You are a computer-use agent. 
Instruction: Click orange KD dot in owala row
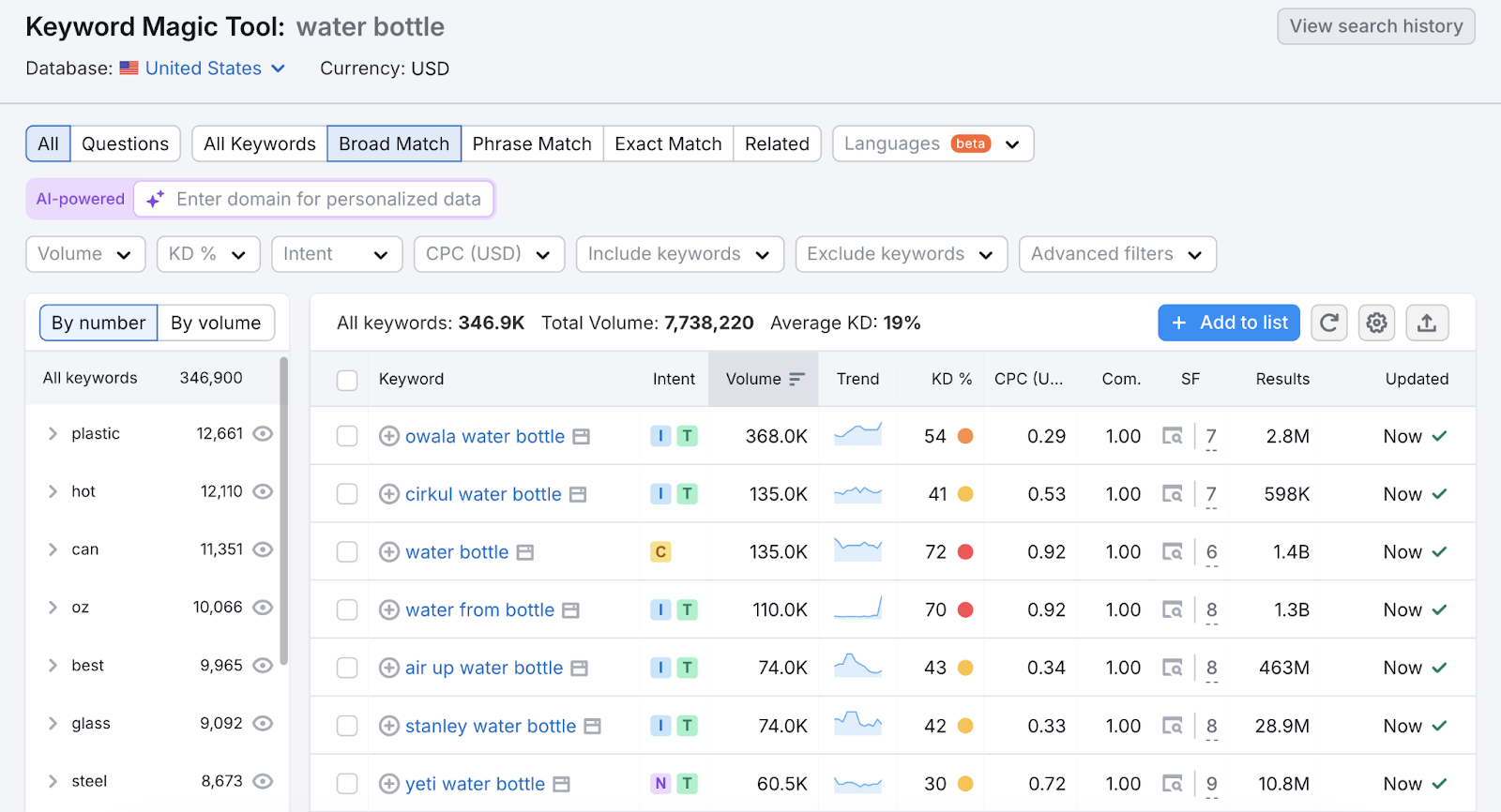[965, 436]
